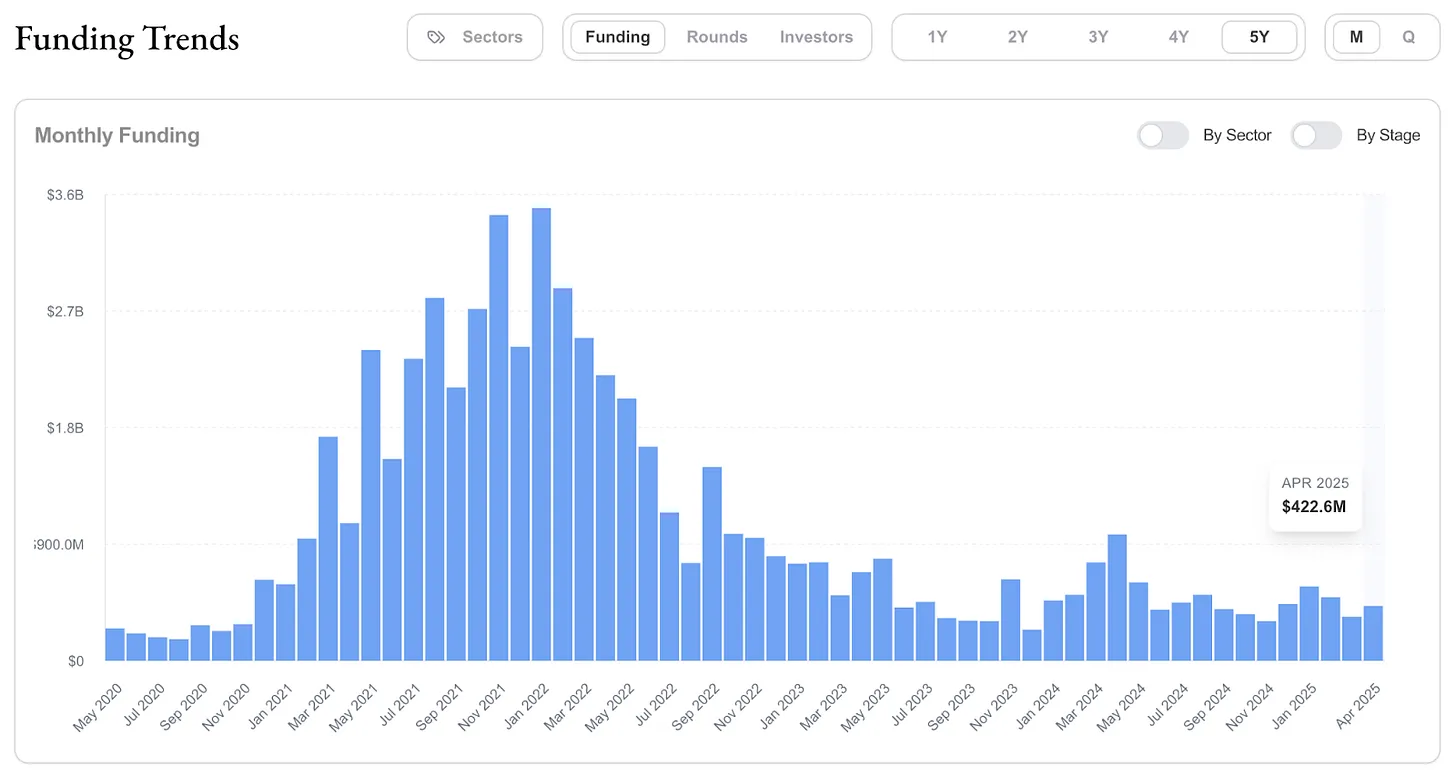Image resolution: width=1456 pixels, height=775 pixels.
Task: Select the 1Y time range
Action: coord(937,37)
